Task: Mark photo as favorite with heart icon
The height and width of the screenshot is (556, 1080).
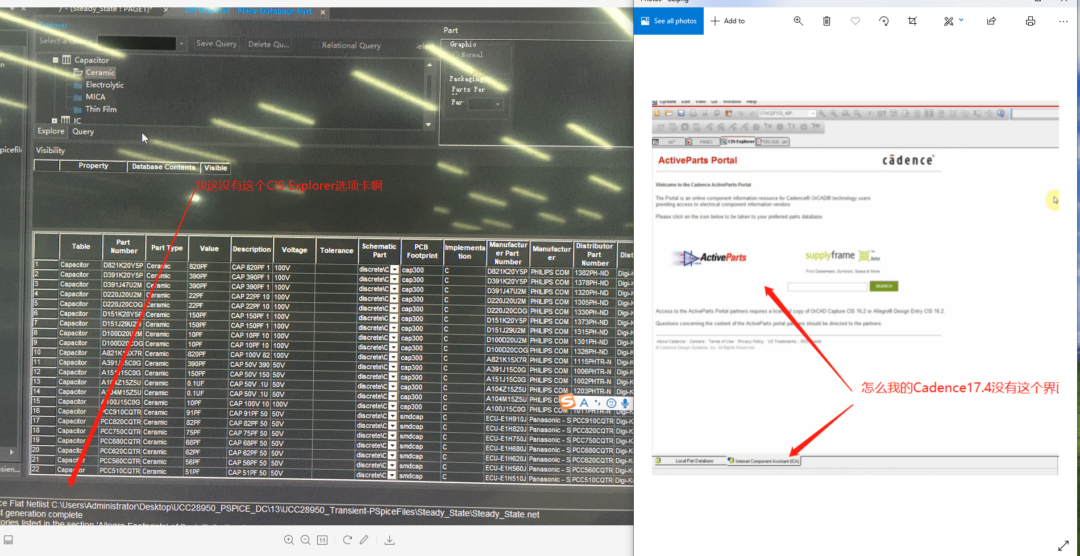Action: click(x=855, y=21)
